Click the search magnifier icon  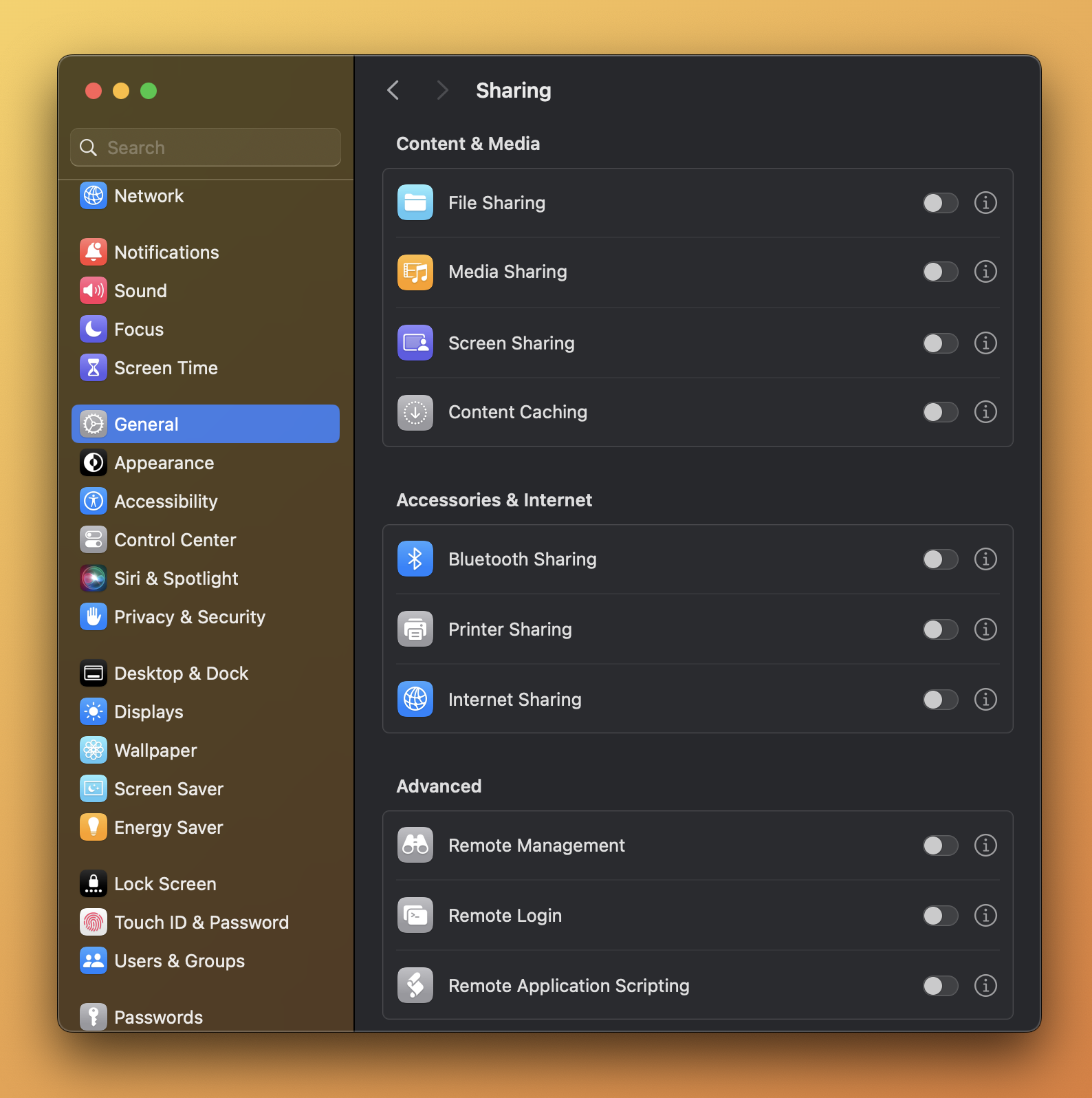click(88, 148)
